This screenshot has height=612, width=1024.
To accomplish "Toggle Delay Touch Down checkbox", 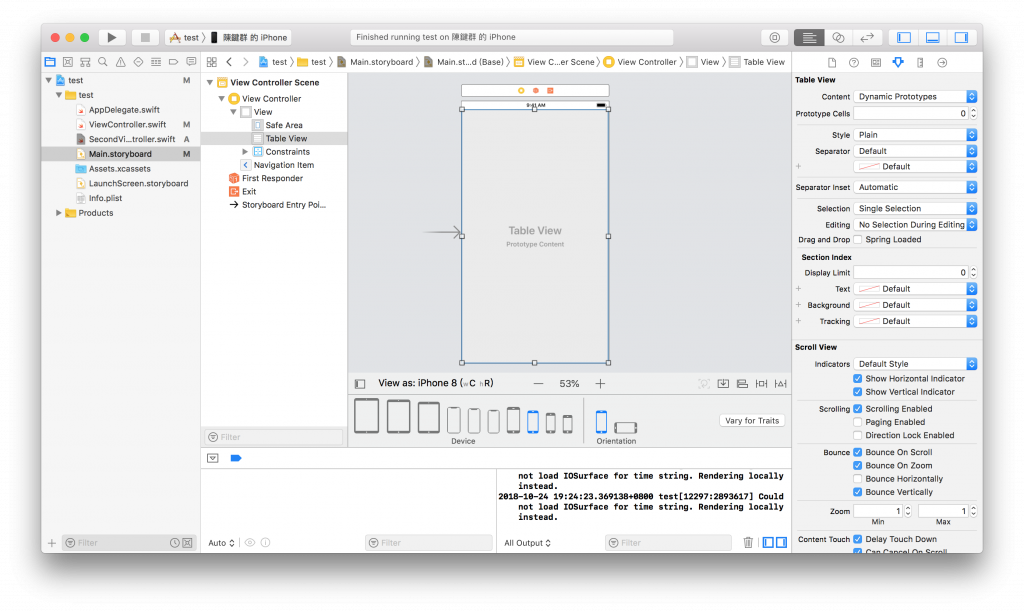I will point(857,539).
